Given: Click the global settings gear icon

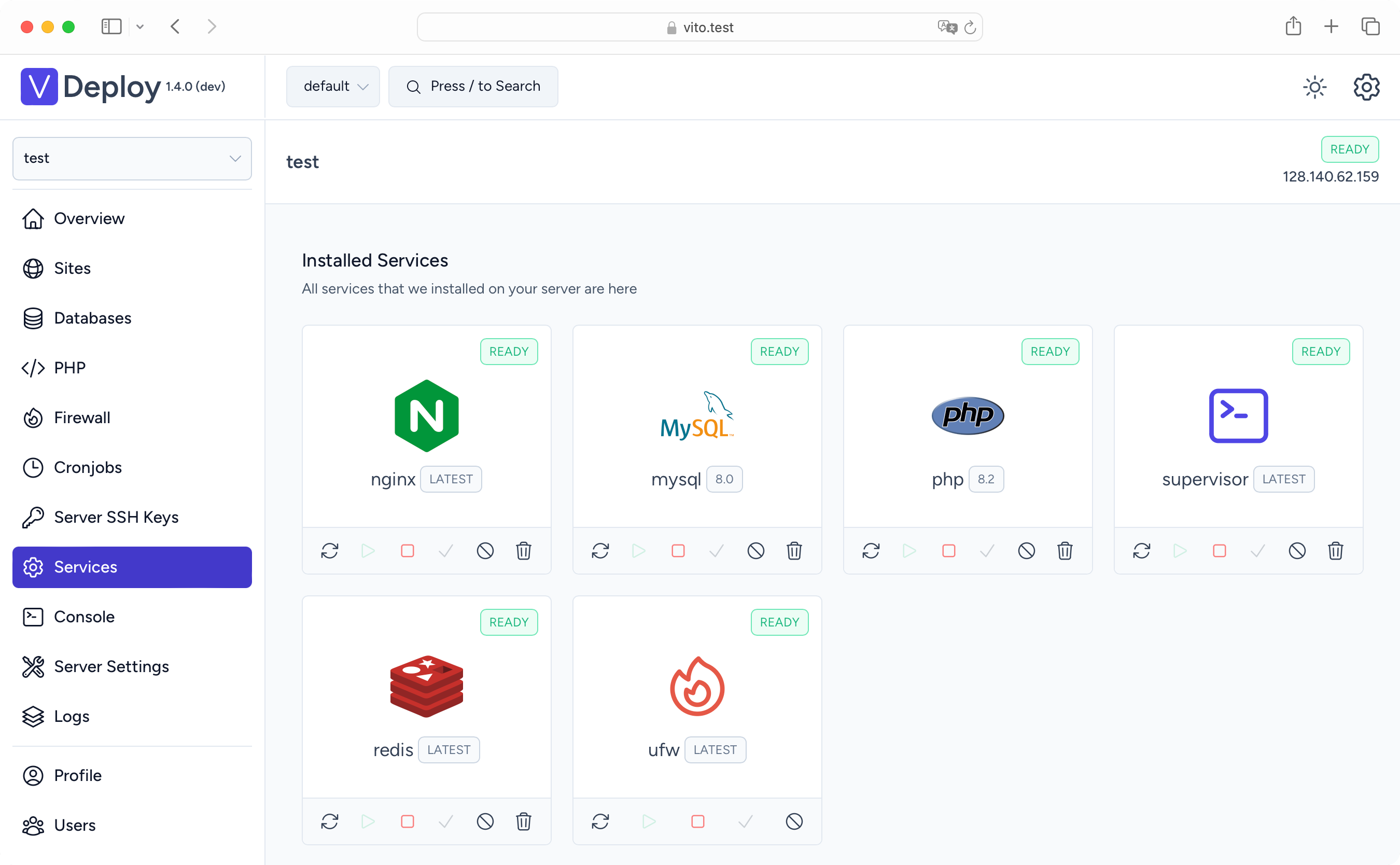Looking at the screenshot, I should click(1365, 87).
